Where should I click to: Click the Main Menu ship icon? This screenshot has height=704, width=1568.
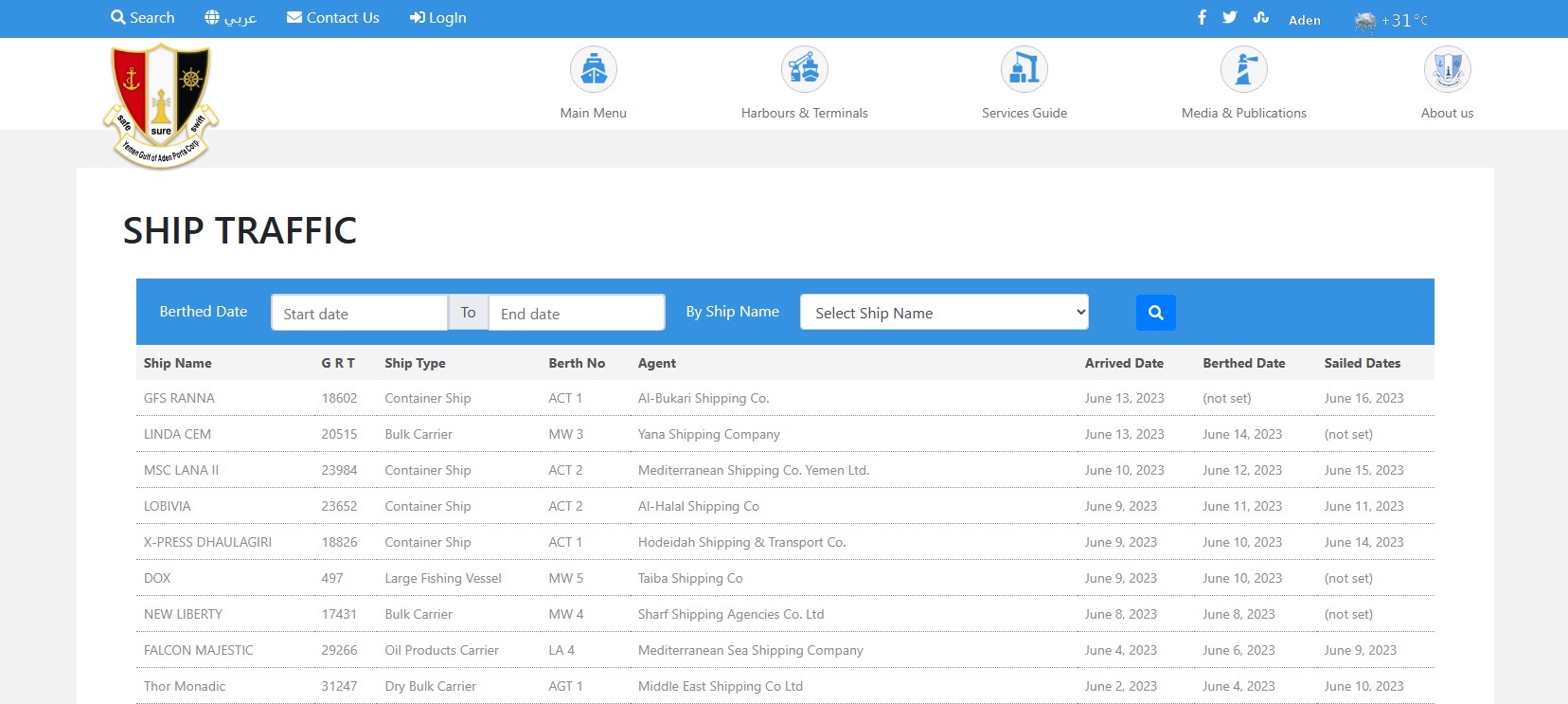pyautogui.click(x=594, y=69)
